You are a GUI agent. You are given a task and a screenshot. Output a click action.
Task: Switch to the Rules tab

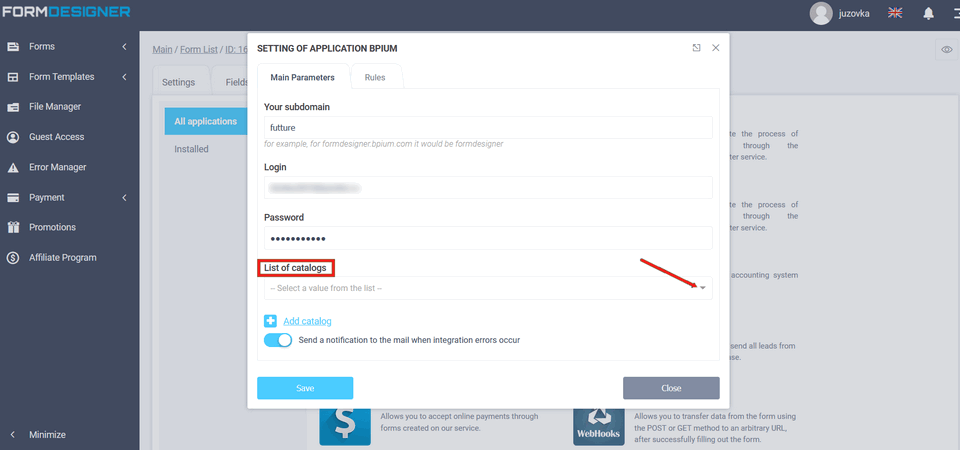click(x=375, y=78)
